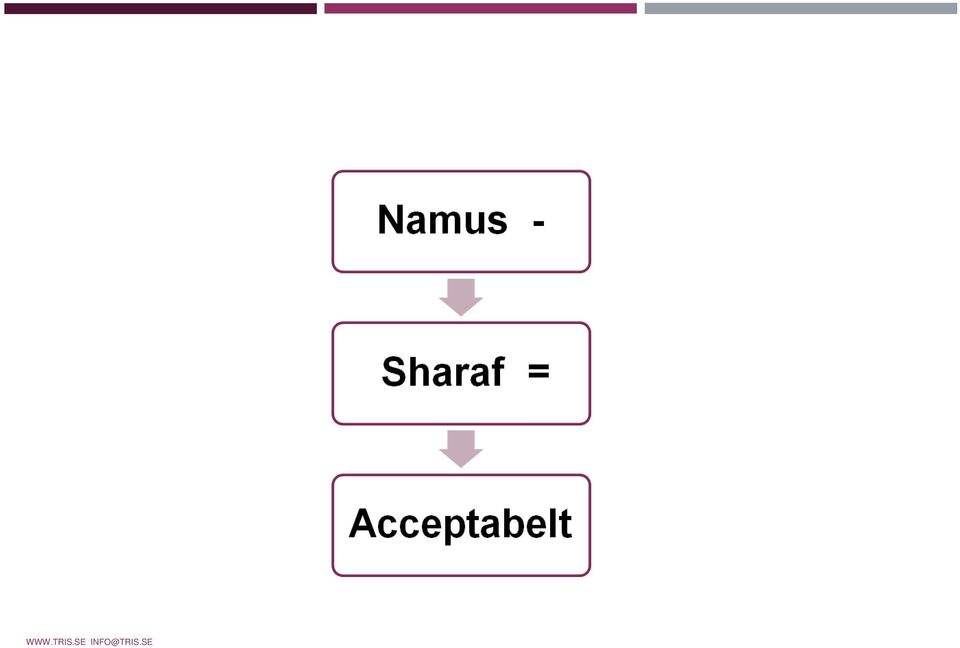Click the INFO@TRIS.SE email link
The width and height of the screenshot is (960, 648).
[x=121, y=642]
